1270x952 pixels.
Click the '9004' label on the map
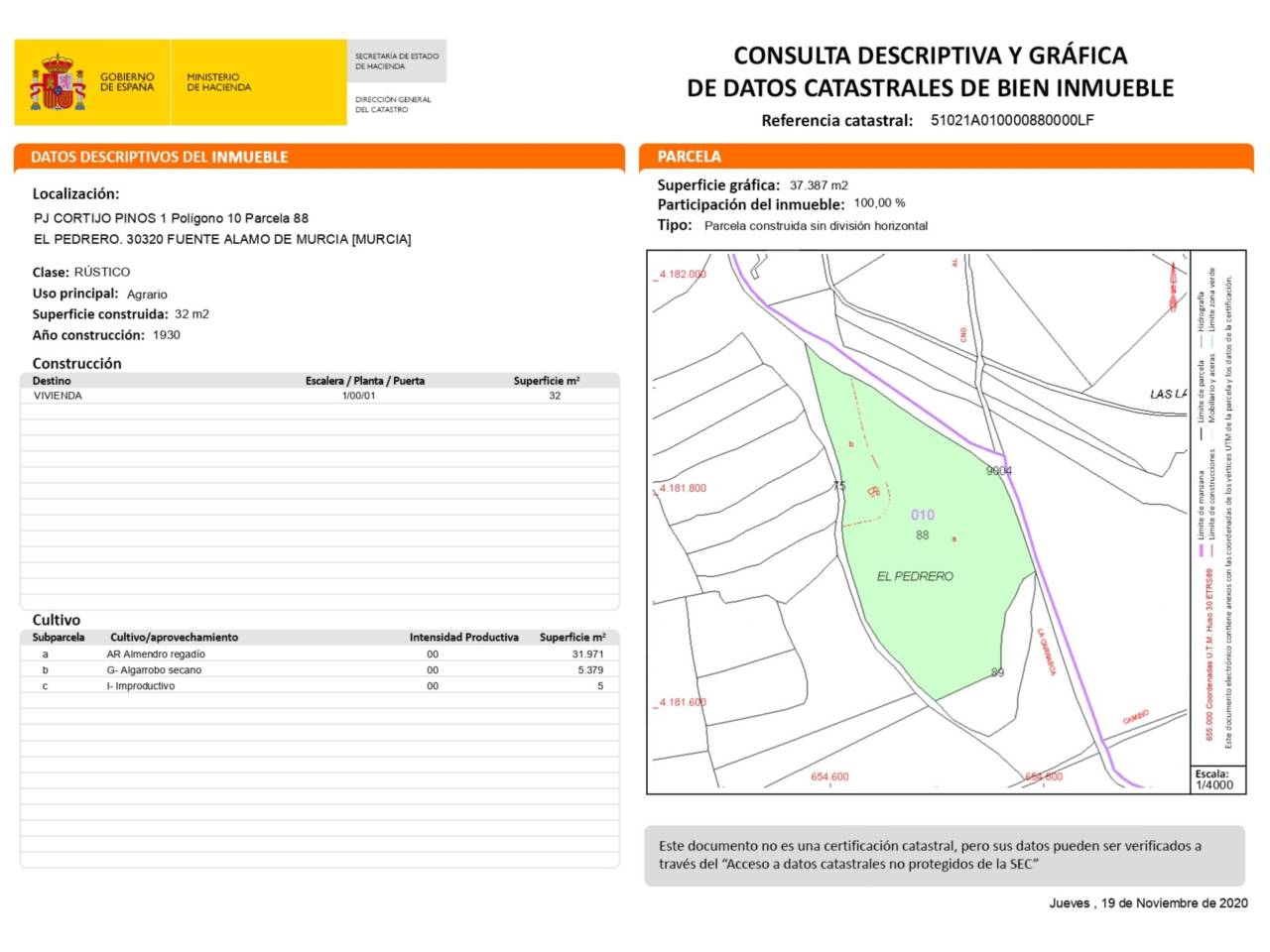[x=999, y=471]
